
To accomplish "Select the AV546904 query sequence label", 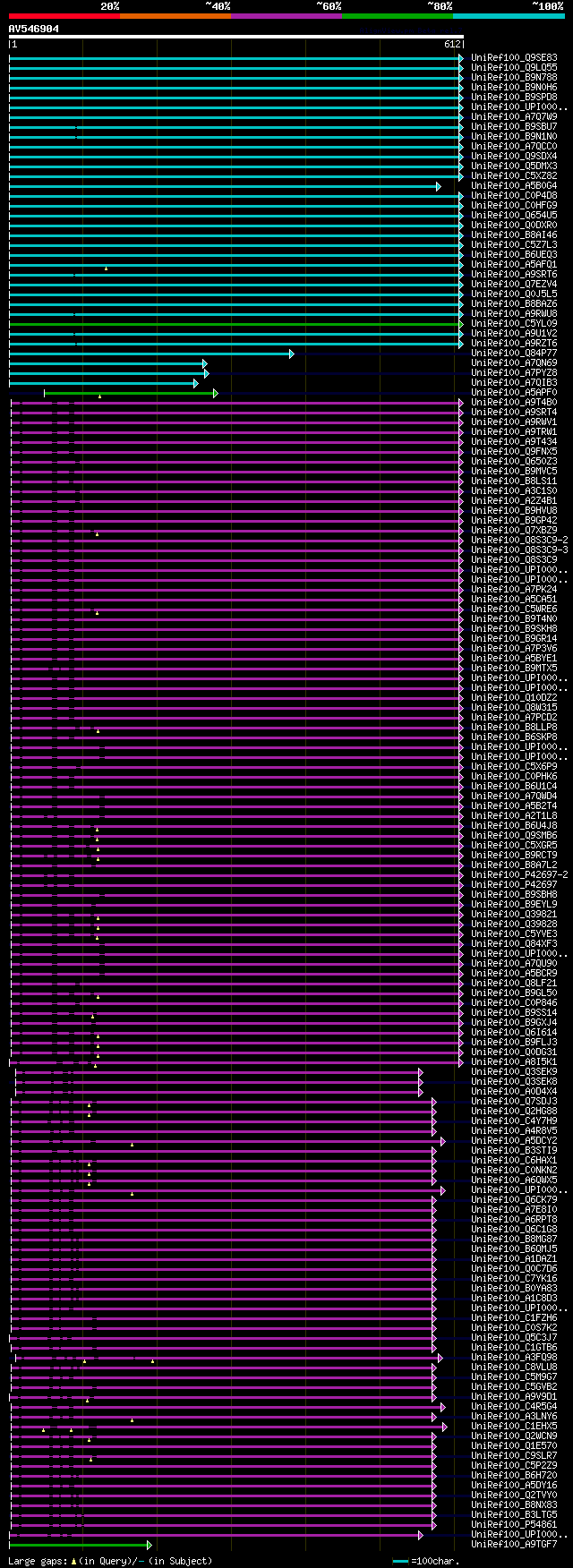I will [x=34, y=29].
